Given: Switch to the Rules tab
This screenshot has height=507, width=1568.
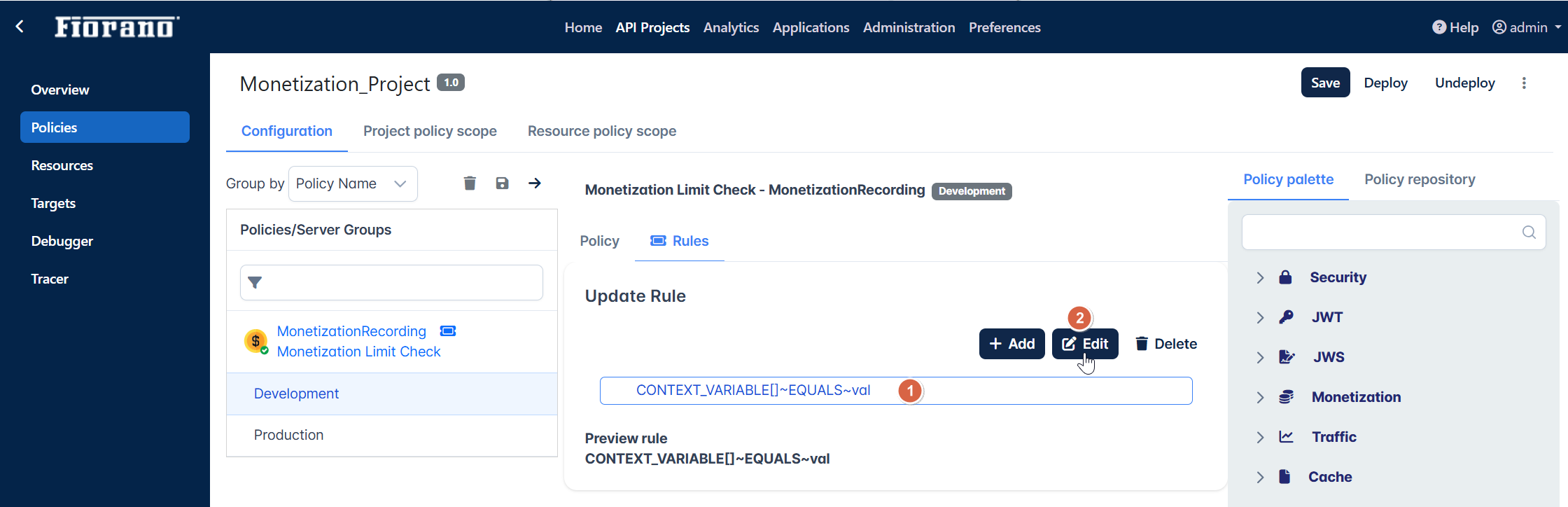Looking at the screenshot, I should 679,241.
